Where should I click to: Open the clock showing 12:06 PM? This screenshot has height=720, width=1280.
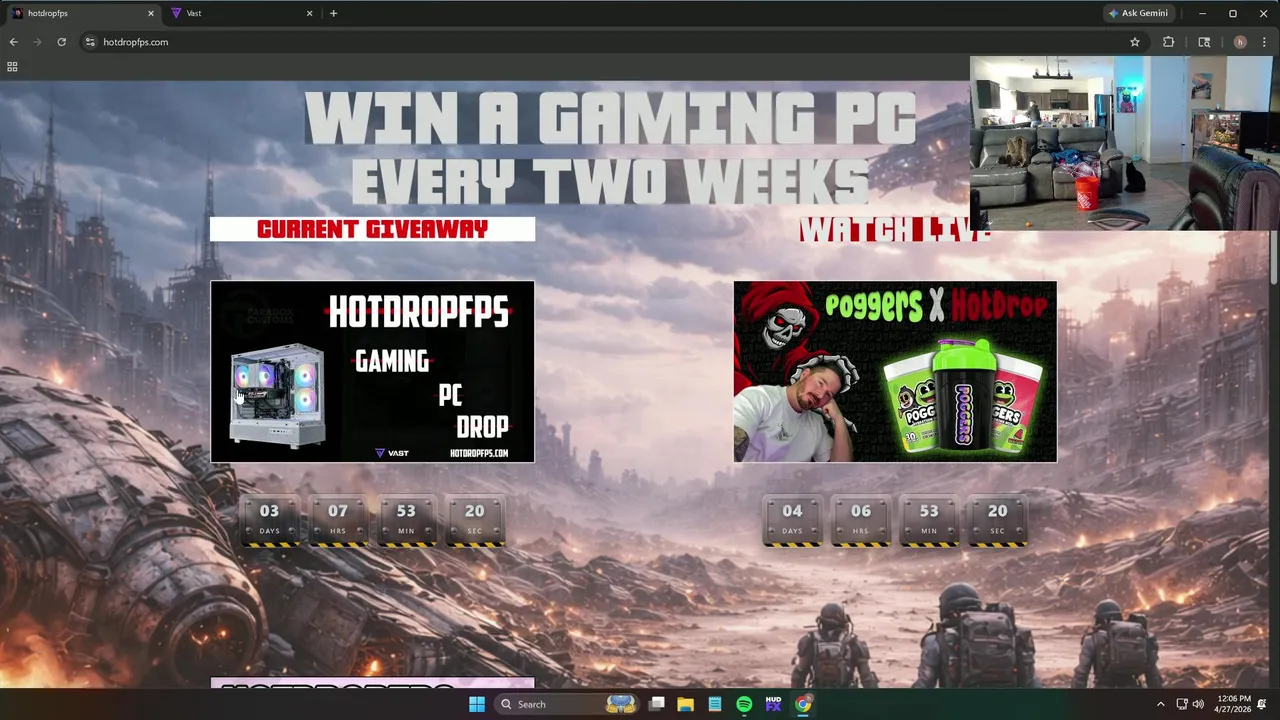(1234, 704)
